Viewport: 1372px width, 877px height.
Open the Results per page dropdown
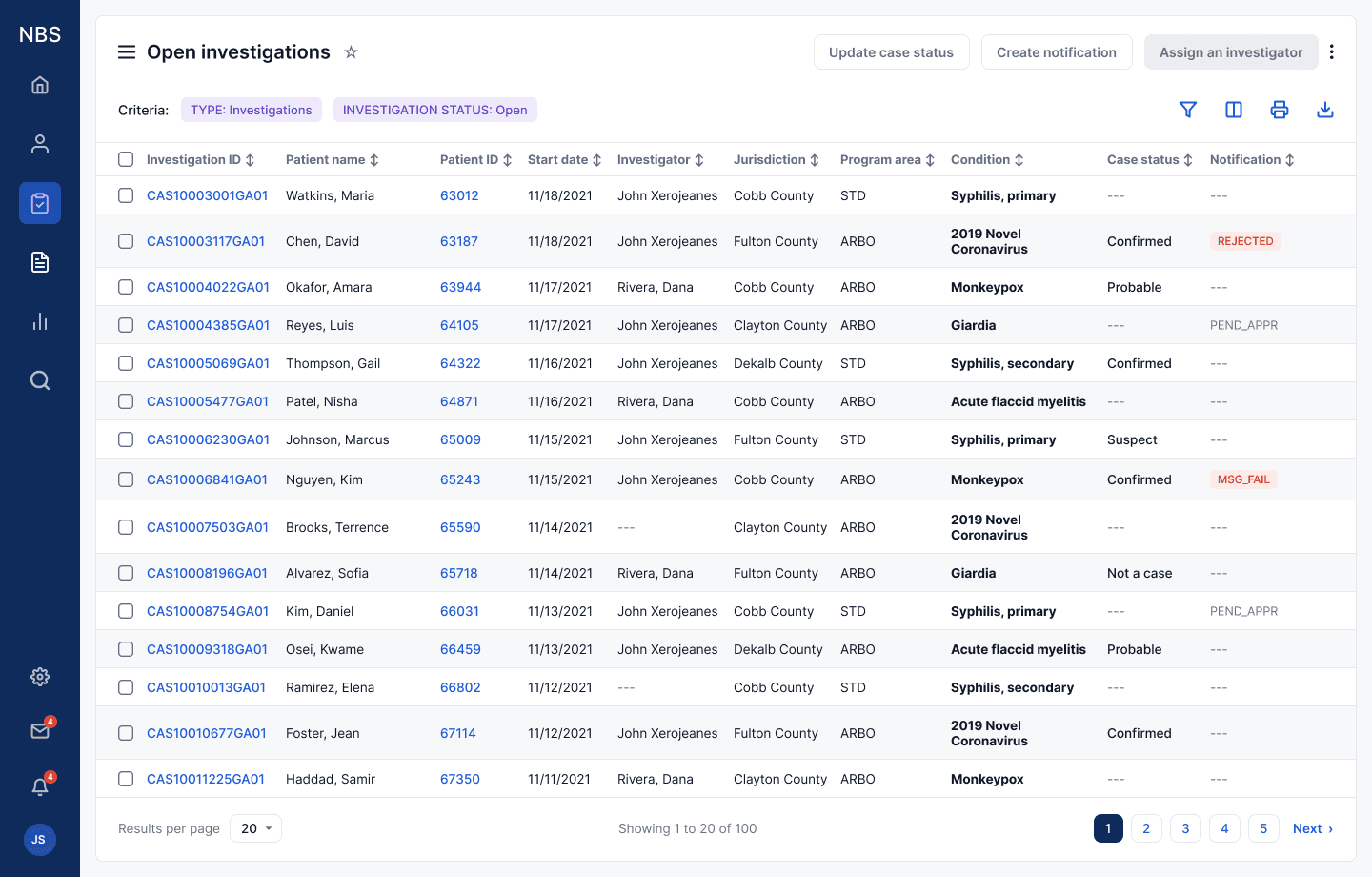(x=256, y=828)
